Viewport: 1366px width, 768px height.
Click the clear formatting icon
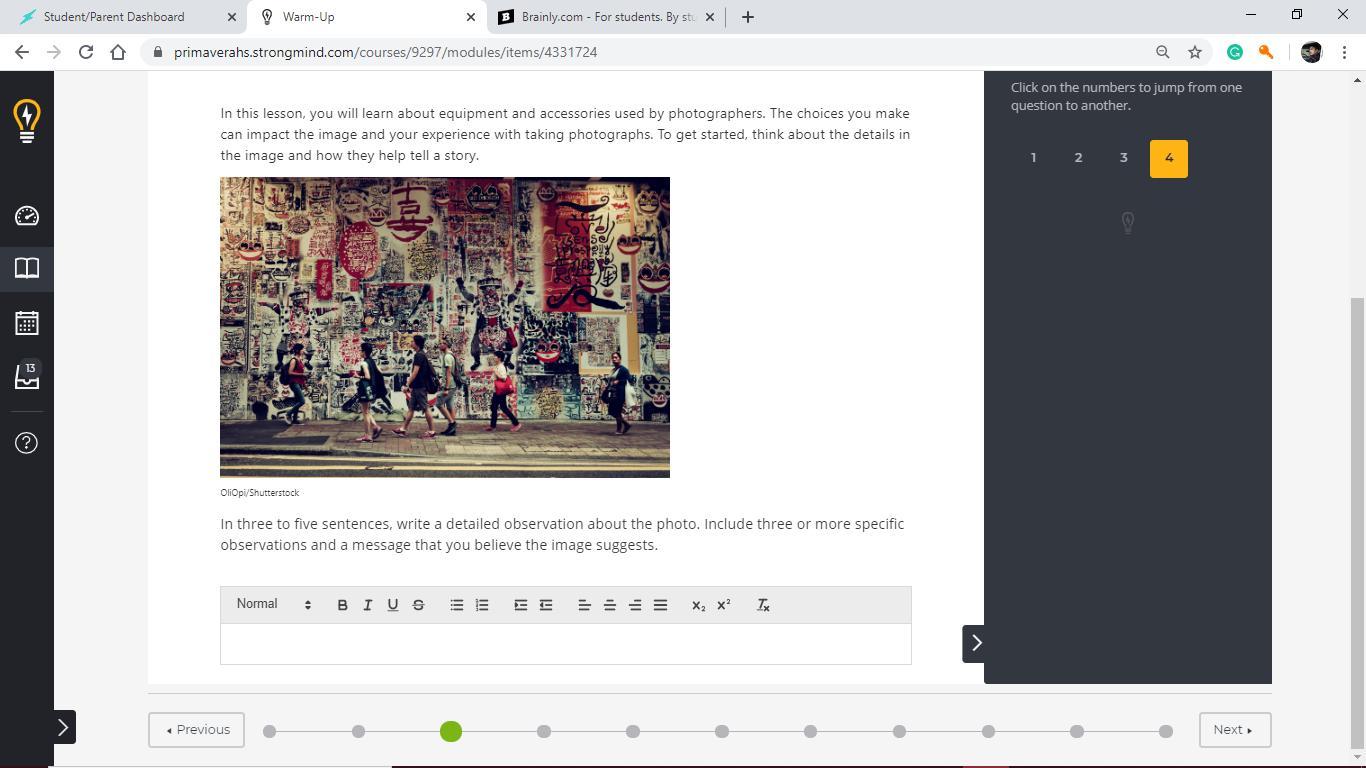coord(763,605)
